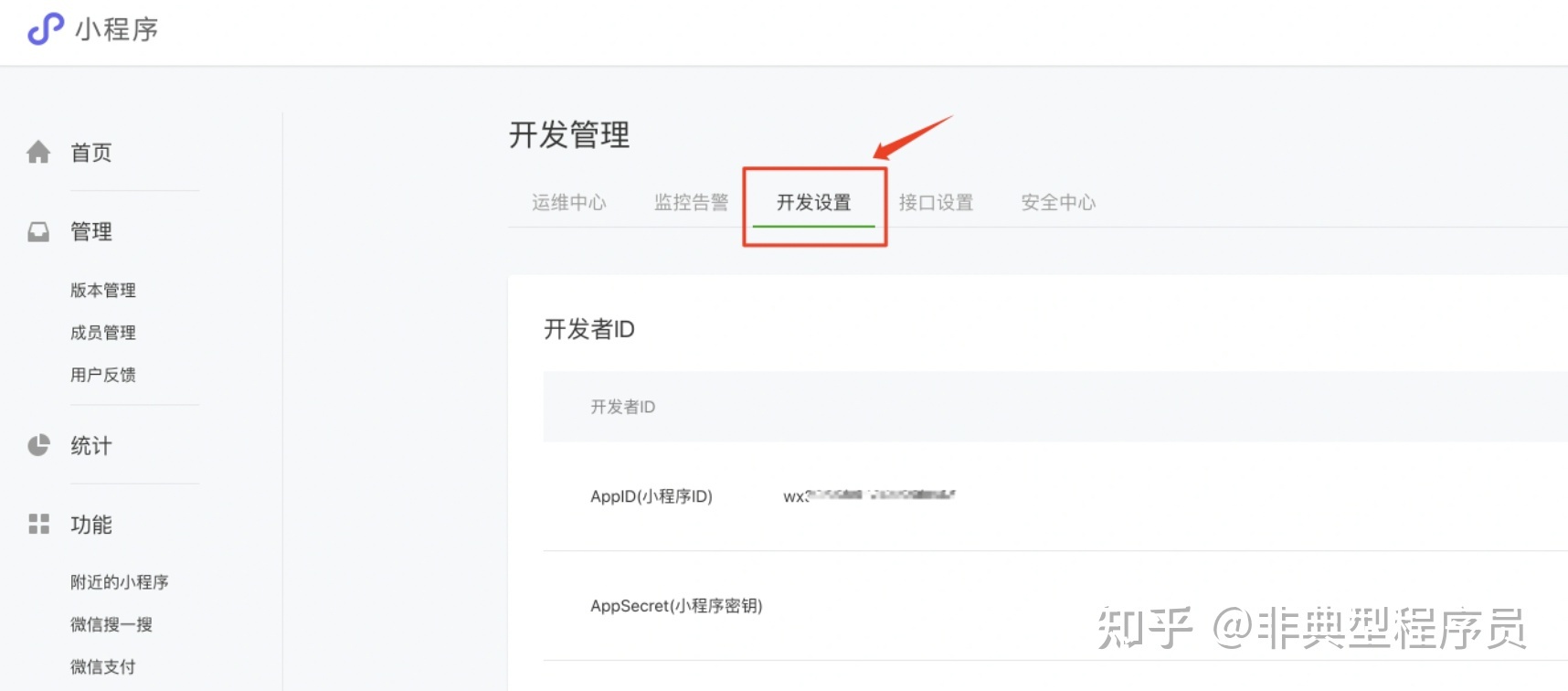
Task: Switch to the 运维中心 tab
Action: pos(569,202)
